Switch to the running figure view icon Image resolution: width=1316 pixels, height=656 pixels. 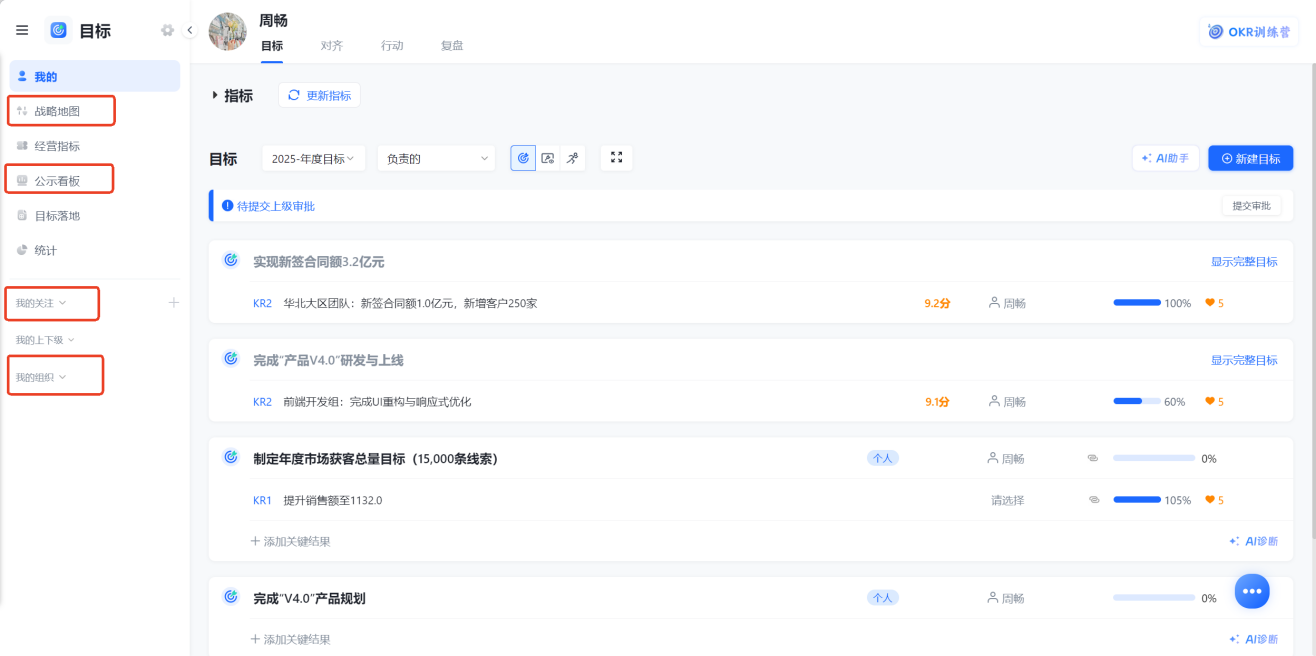572,158
